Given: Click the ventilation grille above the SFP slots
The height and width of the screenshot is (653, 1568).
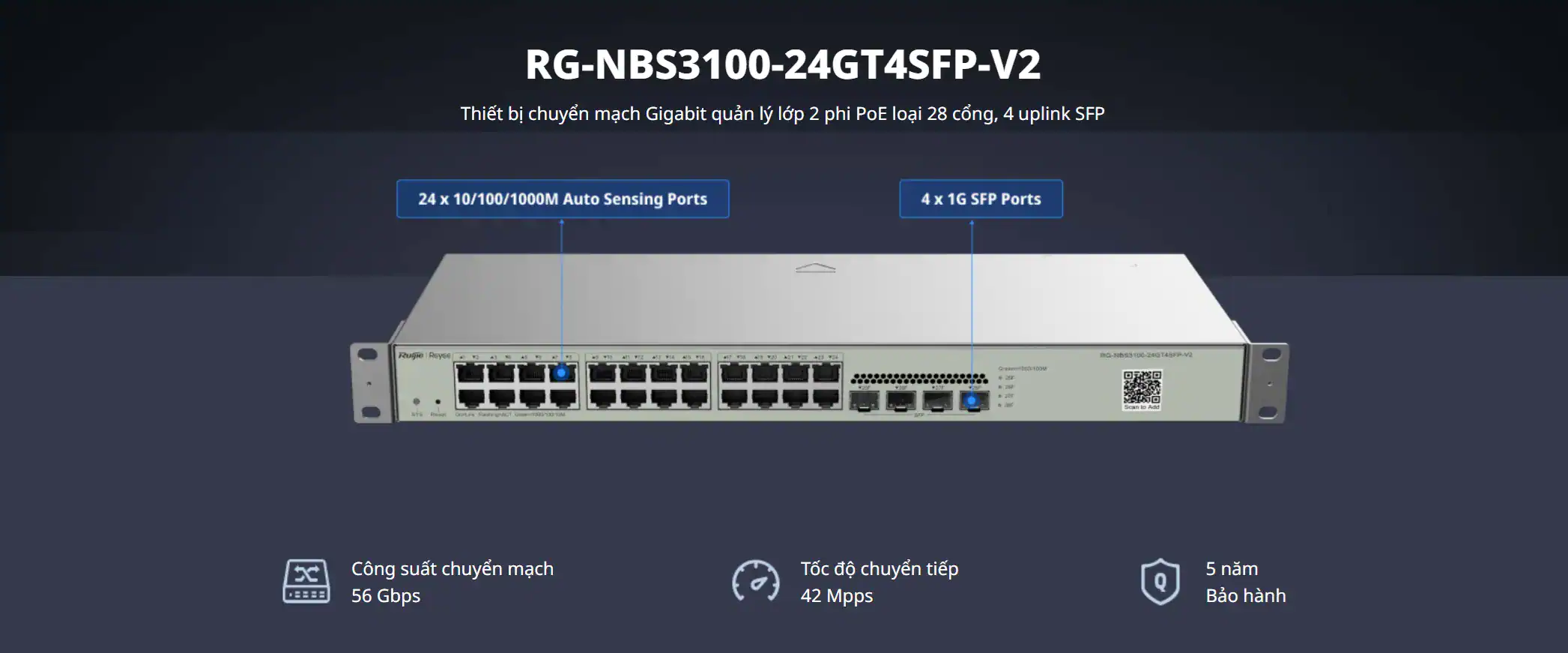Looking at the screenshot, I should click(919, 379).
